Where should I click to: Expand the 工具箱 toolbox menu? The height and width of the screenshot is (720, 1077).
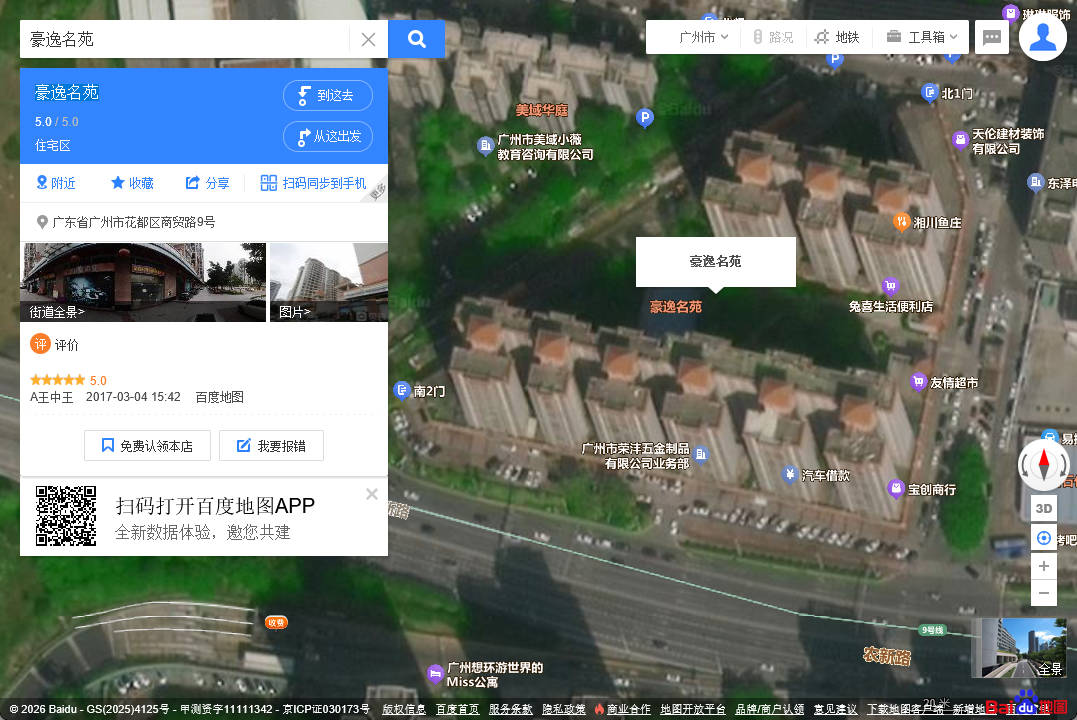922,37
